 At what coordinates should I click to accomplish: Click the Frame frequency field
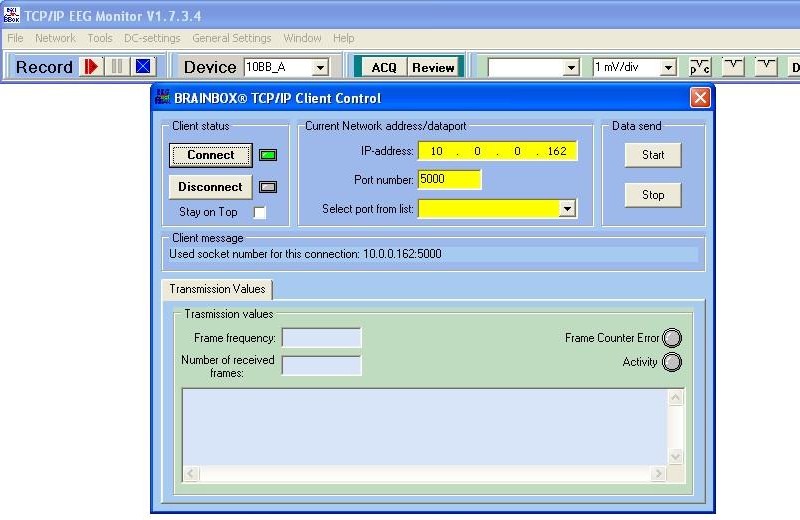point(321,338)
